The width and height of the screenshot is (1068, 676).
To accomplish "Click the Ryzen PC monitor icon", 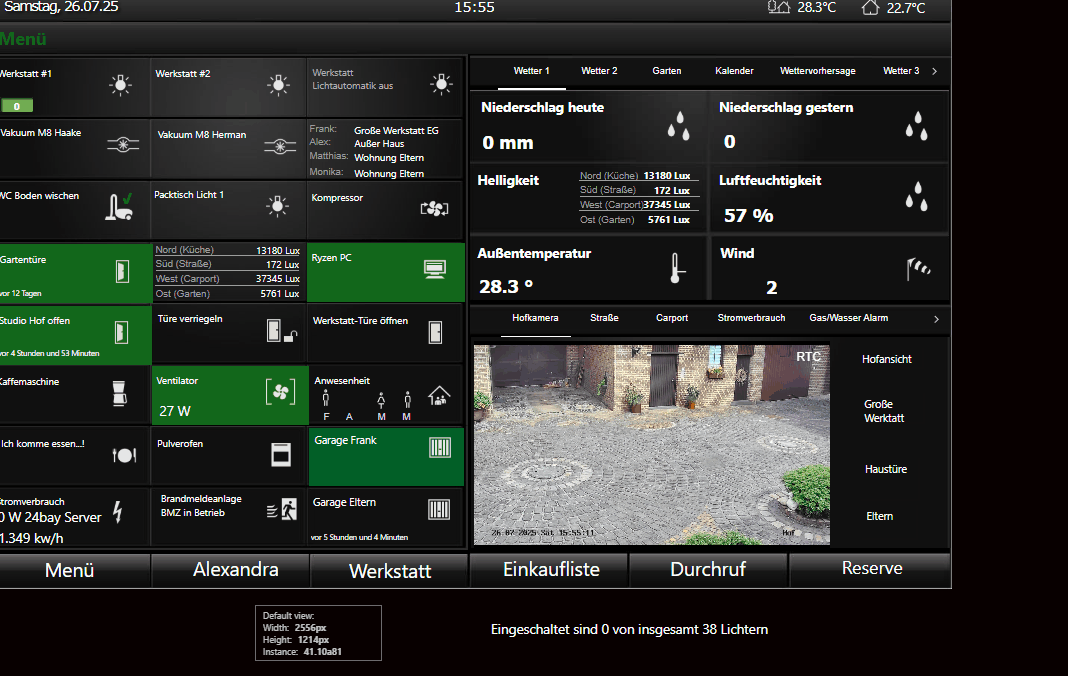I will click(x=435, y=269).
